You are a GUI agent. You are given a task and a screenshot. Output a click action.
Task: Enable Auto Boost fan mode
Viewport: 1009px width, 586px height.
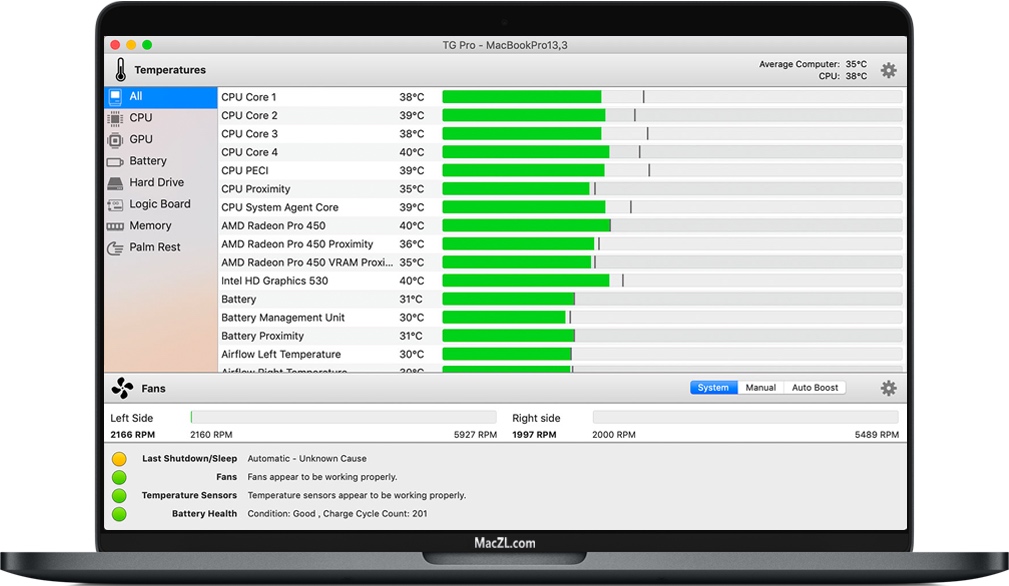pos(815,388)
